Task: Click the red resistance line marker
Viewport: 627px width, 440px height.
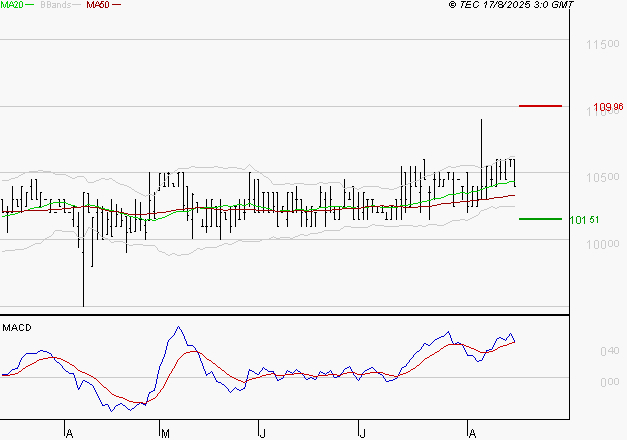Action: 540,105
